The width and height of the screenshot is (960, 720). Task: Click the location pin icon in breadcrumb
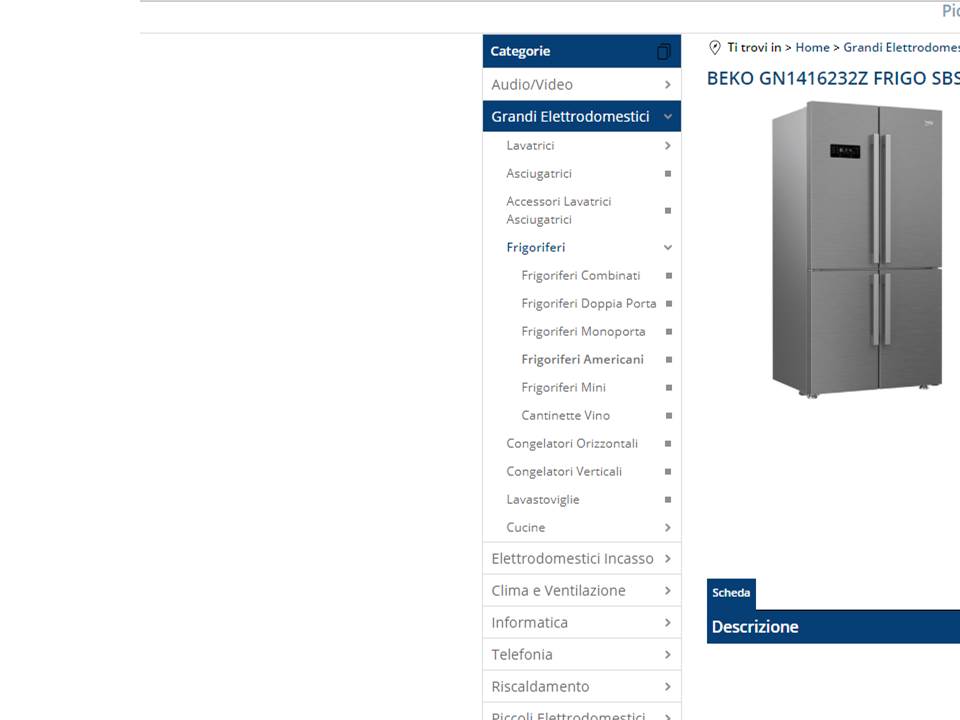[714, 48]
